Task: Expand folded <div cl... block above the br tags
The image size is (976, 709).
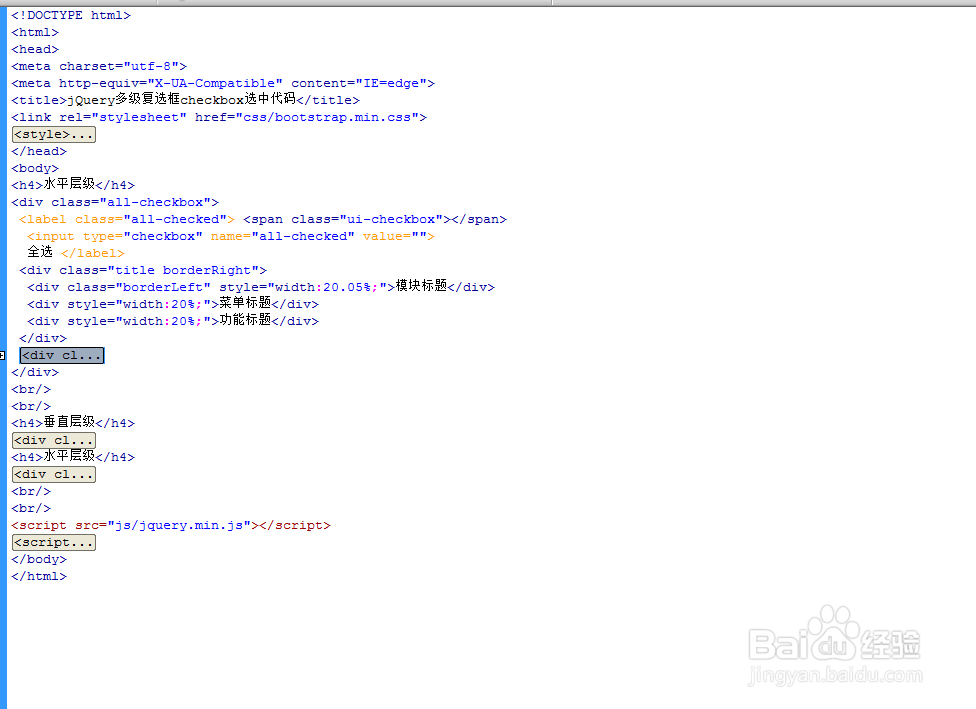Action: (x=54, y=474)
